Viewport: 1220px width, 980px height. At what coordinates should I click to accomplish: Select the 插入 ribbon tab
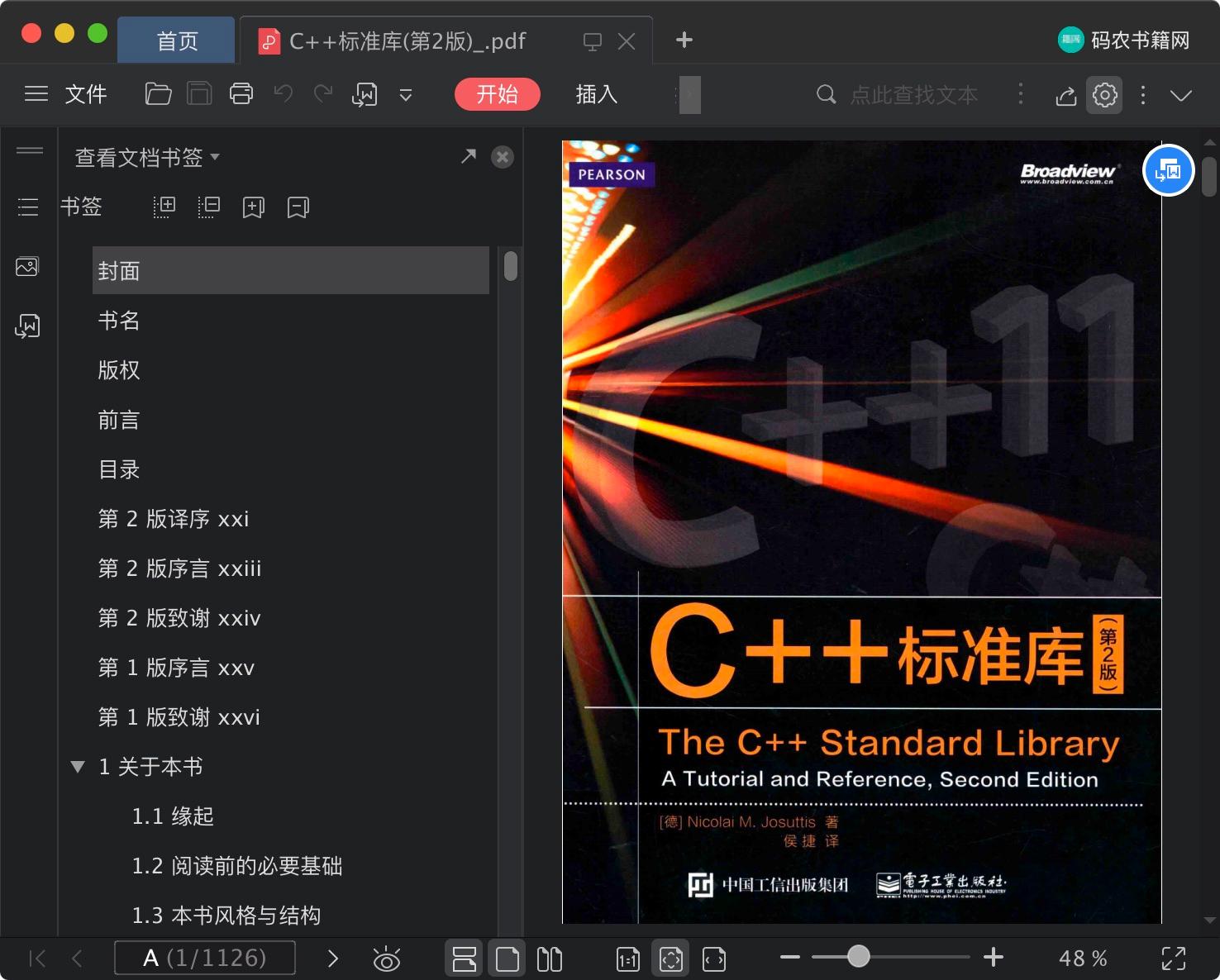[597, 94]
